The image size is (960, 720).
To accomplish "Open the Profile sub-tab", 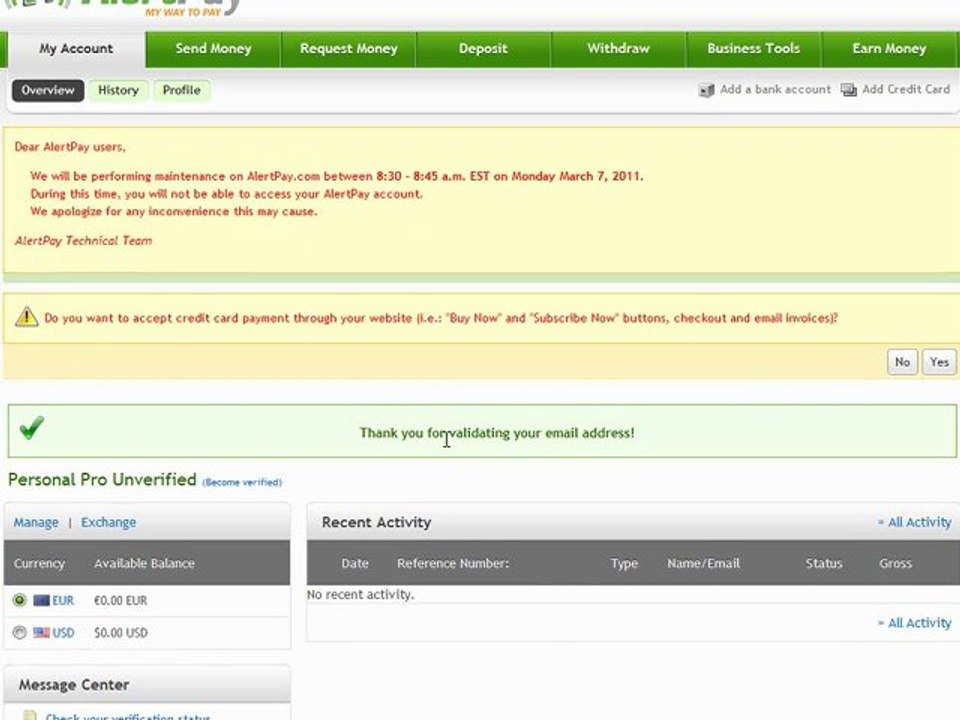I will pyautogui.click(x=181, y=90).
